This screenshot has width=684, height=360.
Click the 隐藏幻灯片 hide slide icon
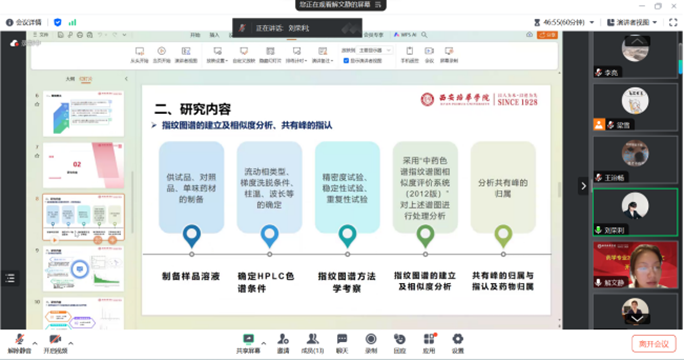(x=270, y=55)
